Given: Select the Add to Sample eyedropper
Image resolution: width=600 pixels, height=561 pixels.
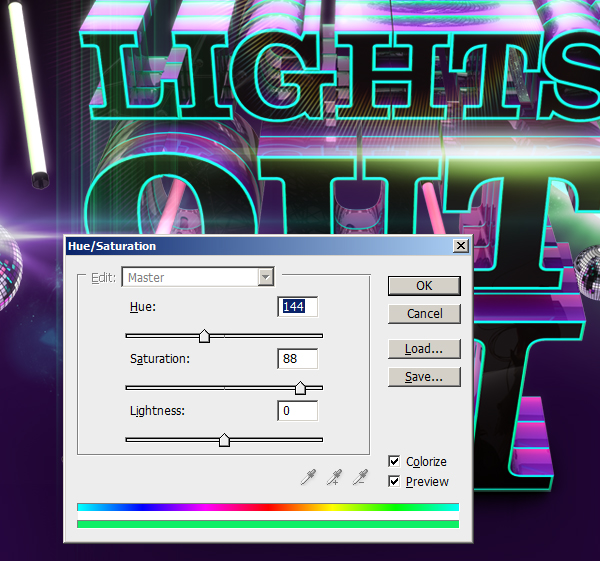Looking at the screenshot, I should [334, 477].
